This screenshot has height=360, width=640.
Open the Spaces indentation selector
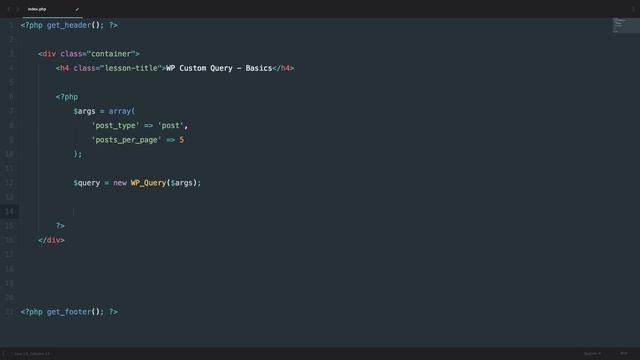click(592, 353)
